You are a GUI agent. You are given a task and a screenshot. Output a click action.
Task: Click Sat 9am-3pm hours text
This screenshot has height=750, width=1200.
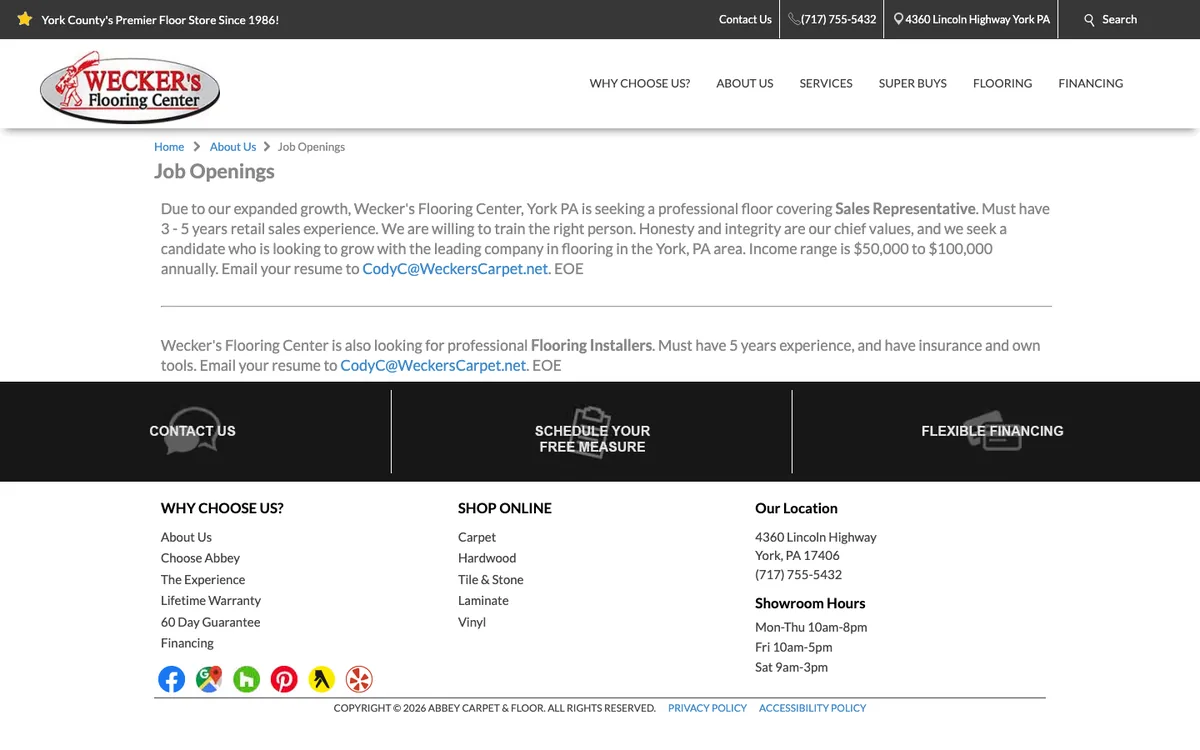point(791,668)
